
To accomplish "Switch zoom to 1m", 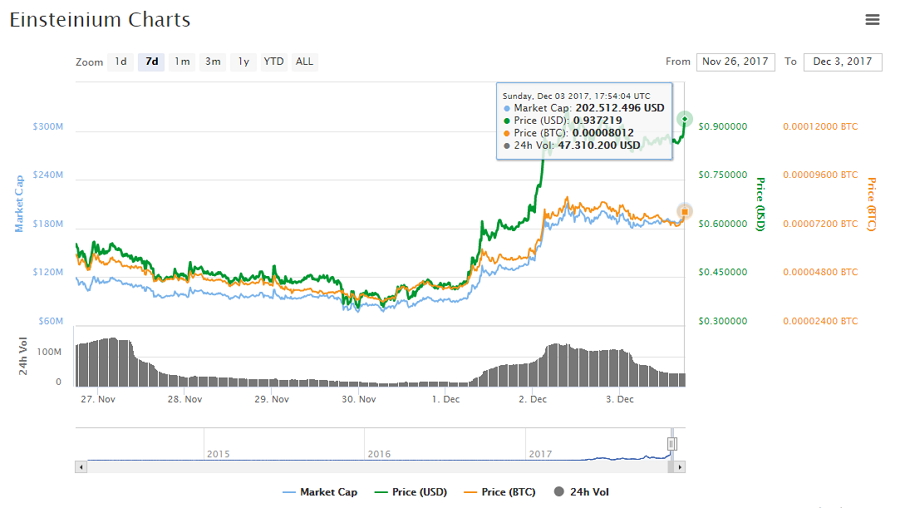I will click(182, 61).
